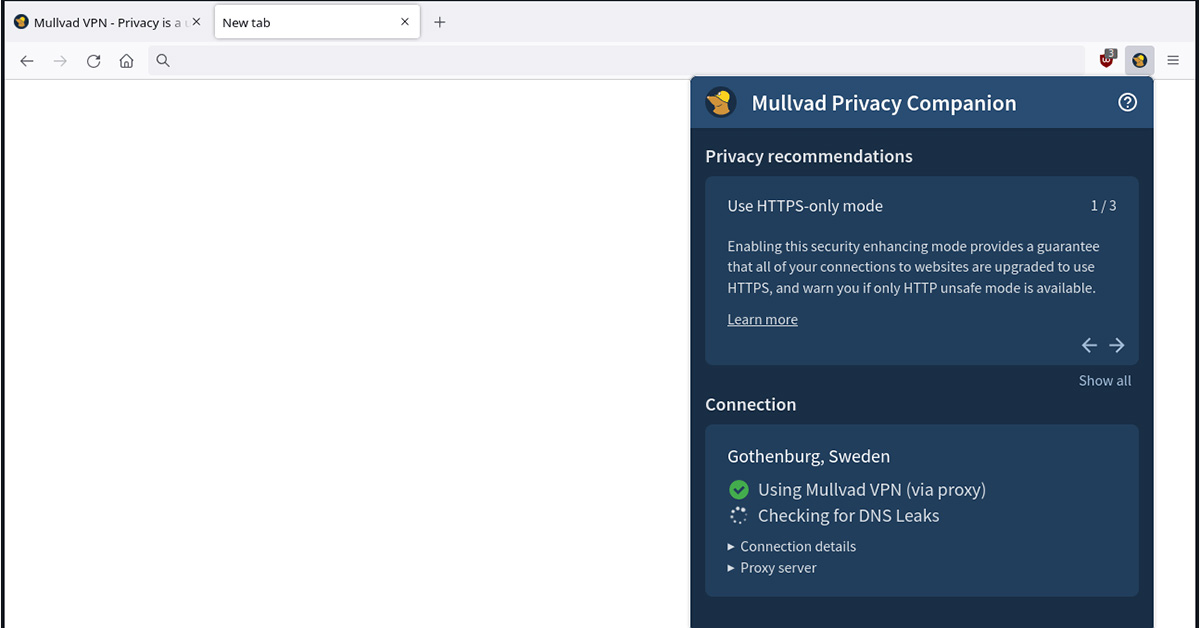Open the help question mark icon
Image resolution: width=1200 pixels, height=628 pixels.
(1127, 102)
